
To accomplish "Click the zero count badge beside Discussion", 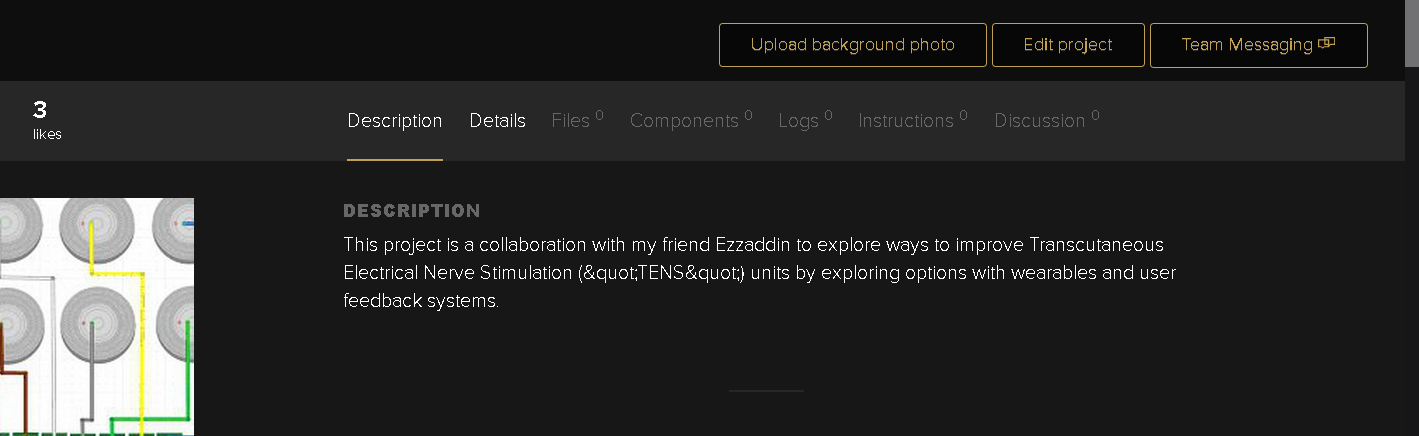I will coord(1095,115).
